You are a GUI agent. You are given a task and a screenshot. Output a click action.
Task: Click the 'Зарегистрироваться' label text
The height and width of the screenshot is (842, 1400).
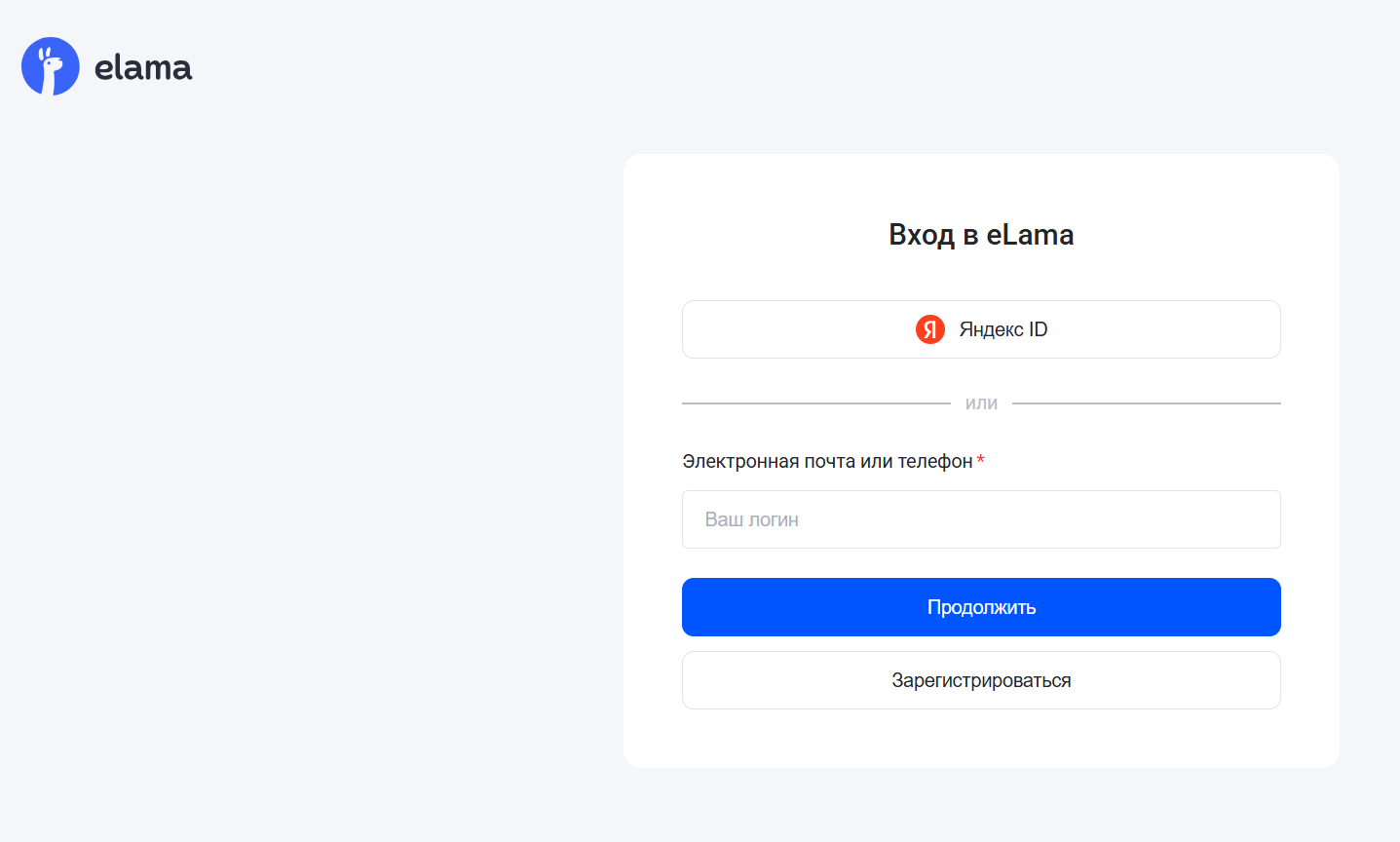coord(981,680)
